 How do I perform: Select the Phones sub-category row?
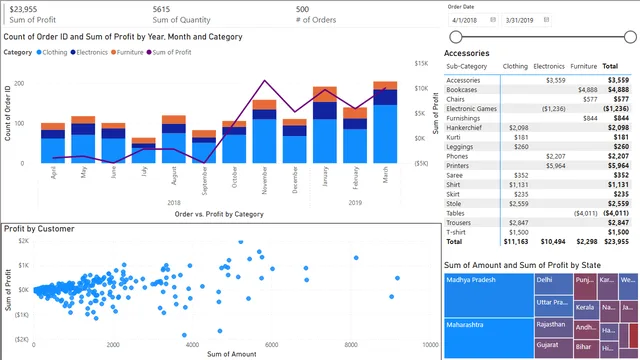pos(538,156)
